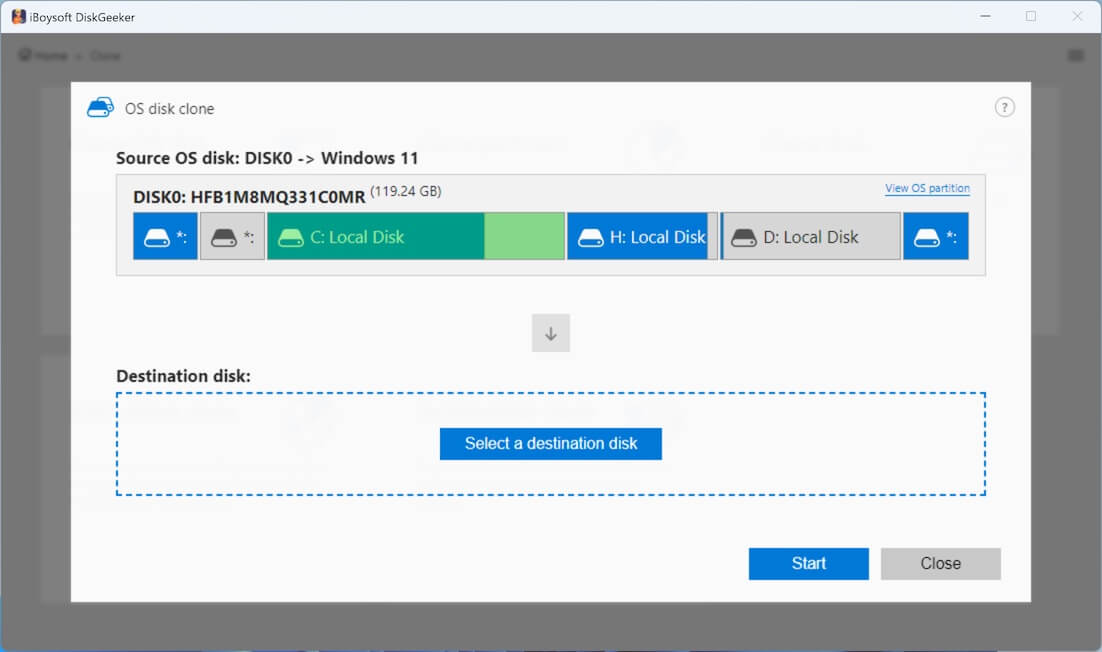Click the 119.24 GB size text
The image size is (1102, 652).
pos(406,191)
